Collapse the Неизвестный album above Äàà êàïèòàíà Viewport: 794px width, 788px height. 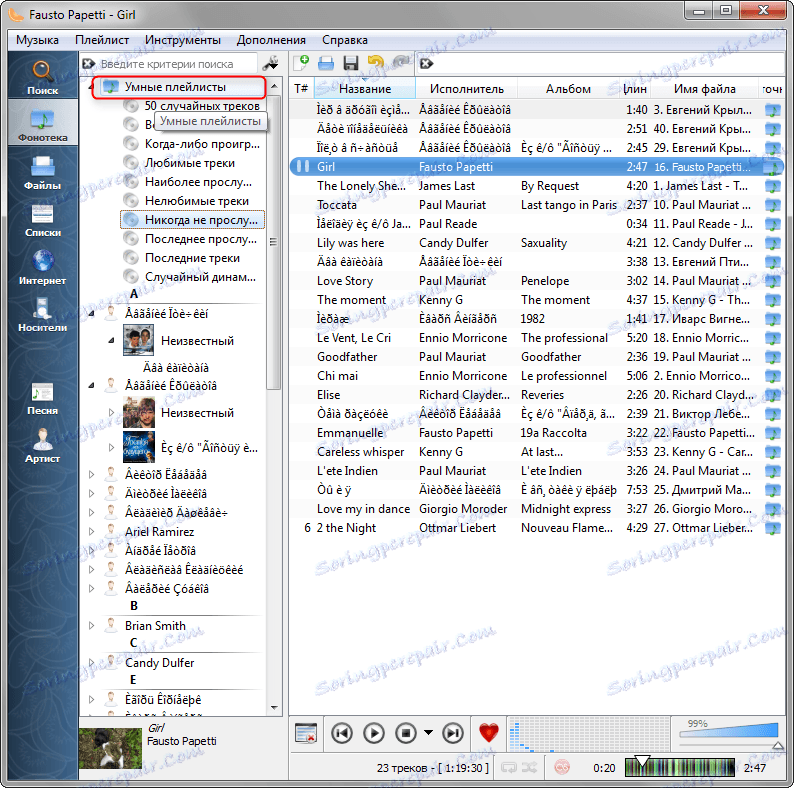click(x=111, y=340)
